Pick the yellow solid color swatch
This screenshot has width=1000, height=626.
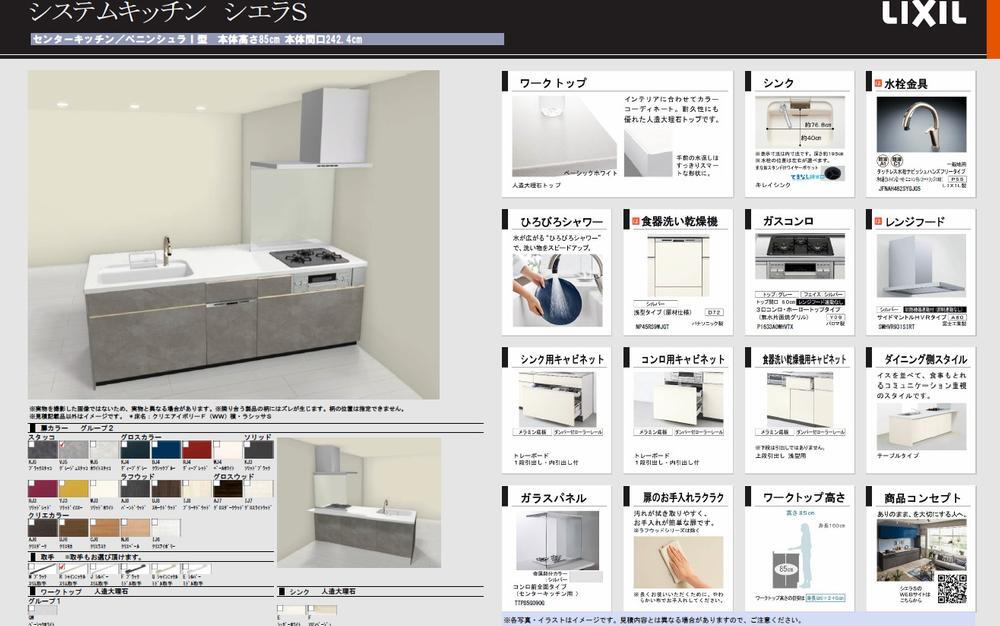click(73, 489)
